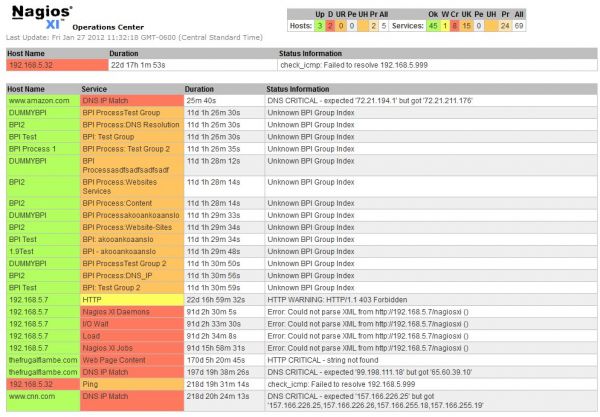Open Nagios XI Daemons service
Screen dimensions: 600x417
pyautogui.click(x=116, y=311)
